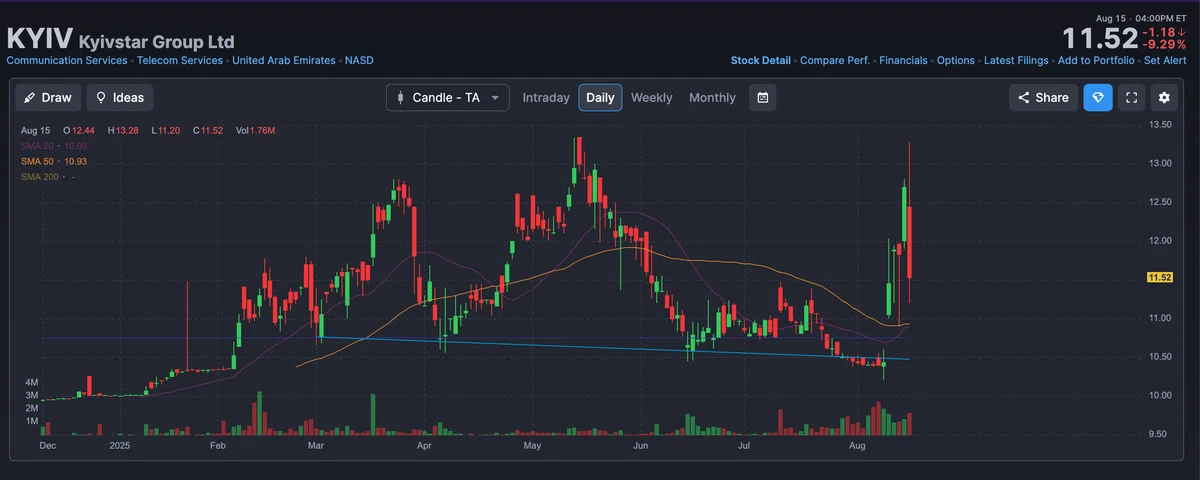Click the yellow 11.52 current price tag
The width and height of the screenshot is (1200, 480).
[x=1159, y=277]
